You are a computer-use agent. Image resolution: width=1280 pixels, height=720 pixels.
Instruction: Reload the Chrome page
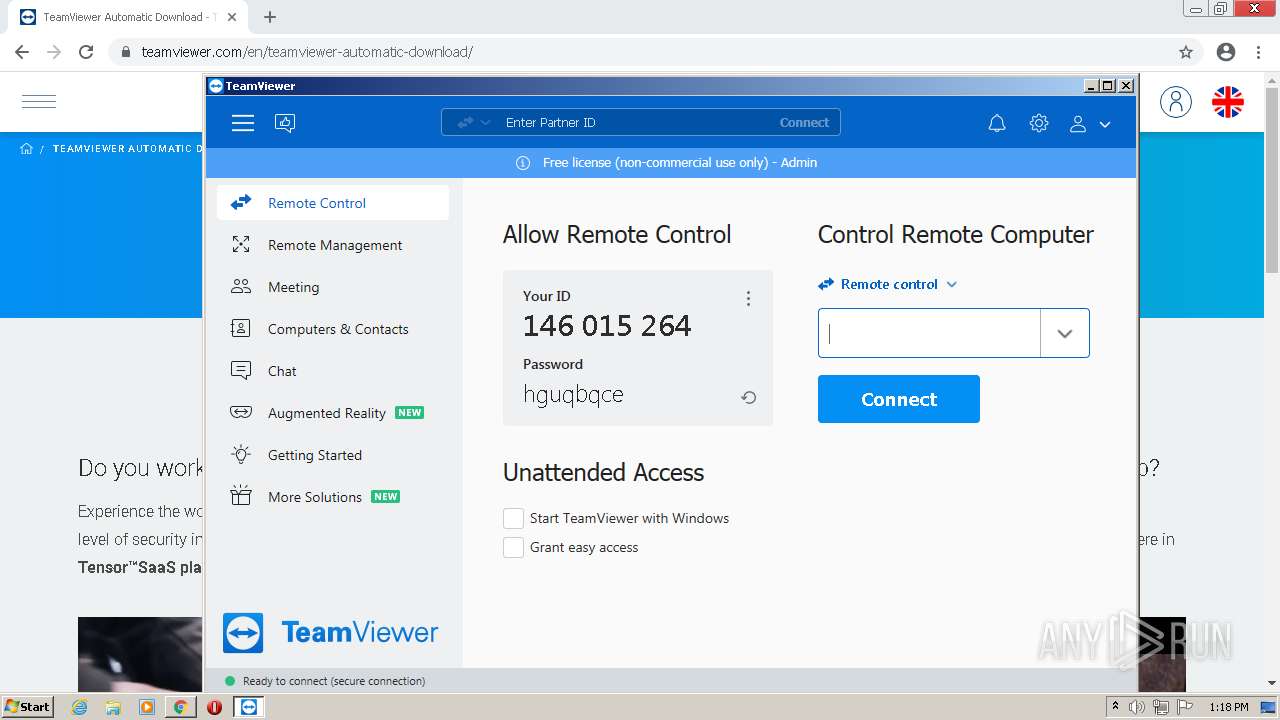pyautogui.click(x=86, y=52)
